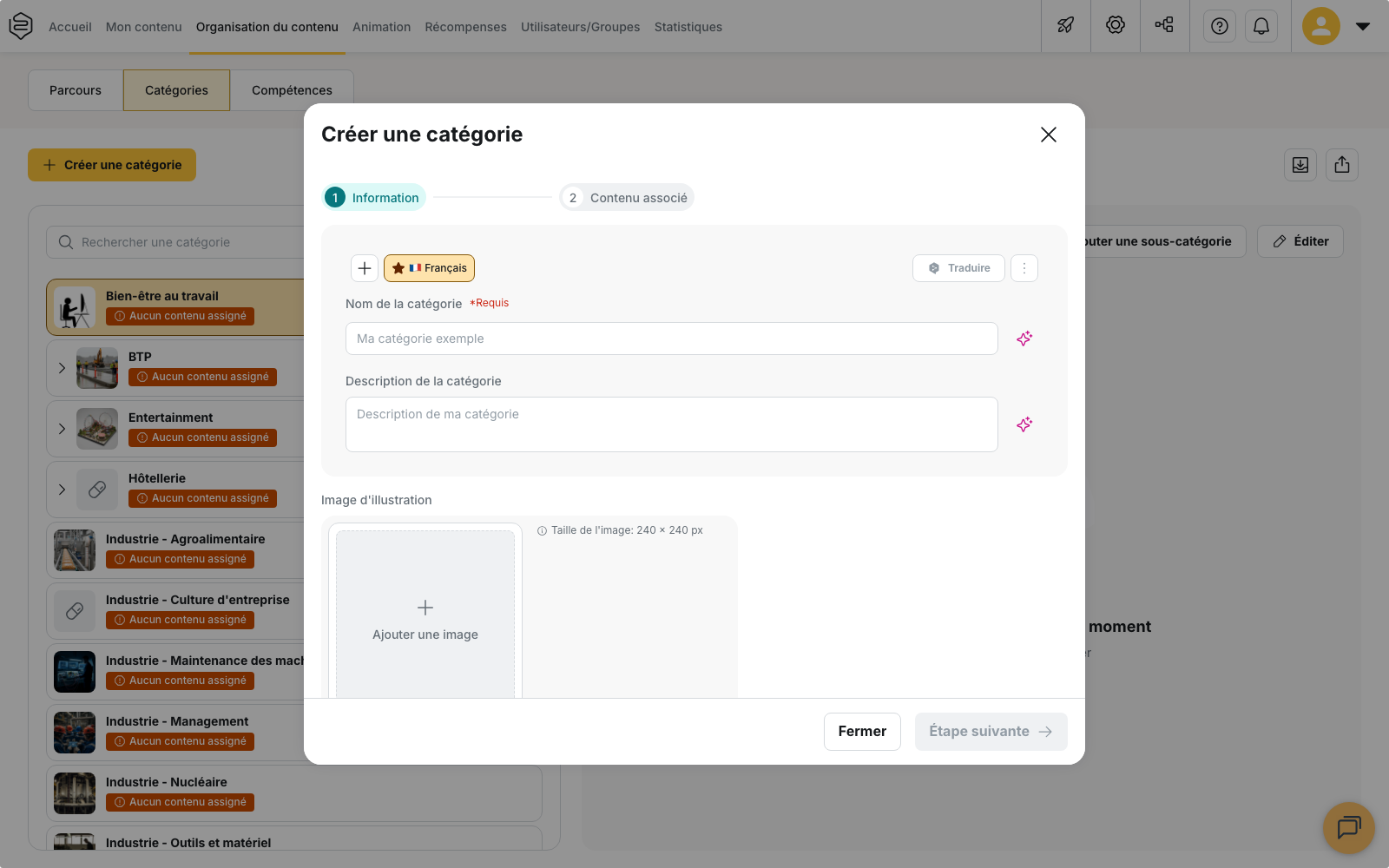Click the Description de la catégorie textarea
Viewport: 1389px width, 868px height.
(672, 424)
